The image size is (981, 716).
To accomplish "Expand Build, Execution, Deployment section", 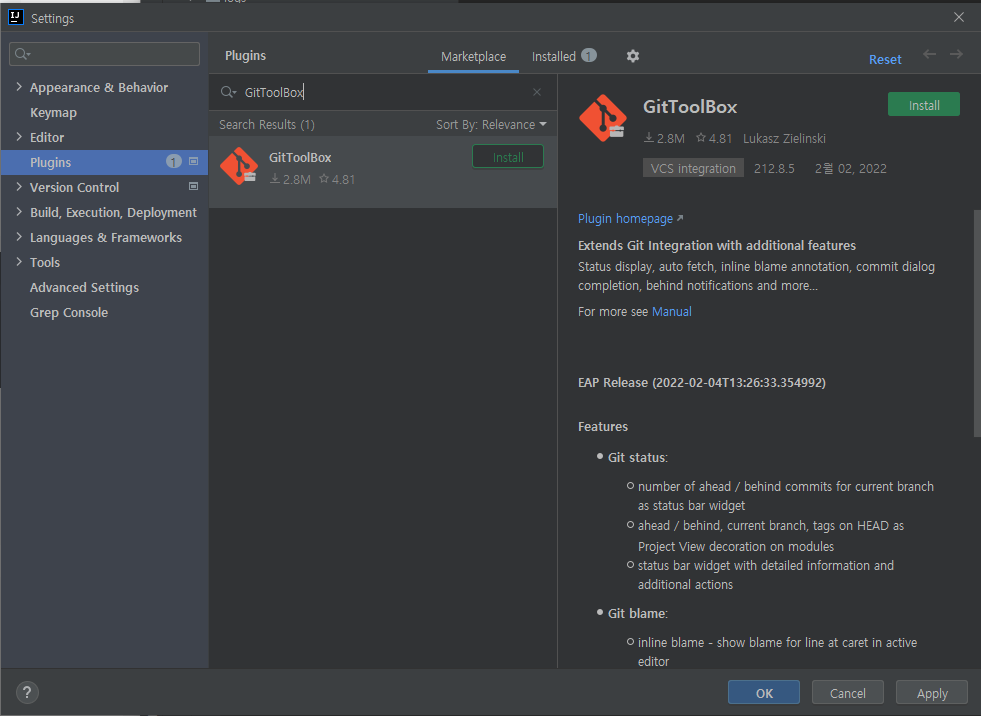I will tap(19, 212).
